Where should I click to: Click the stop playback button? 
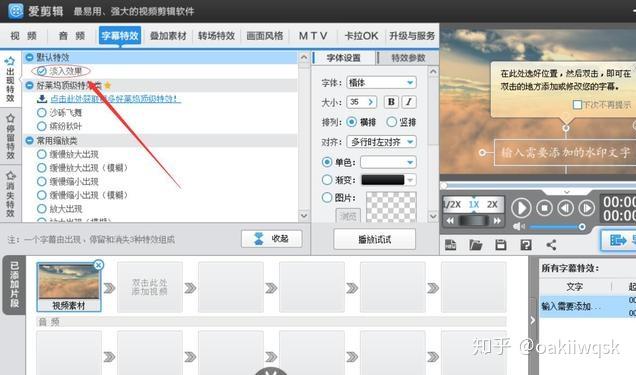[544, 208]
